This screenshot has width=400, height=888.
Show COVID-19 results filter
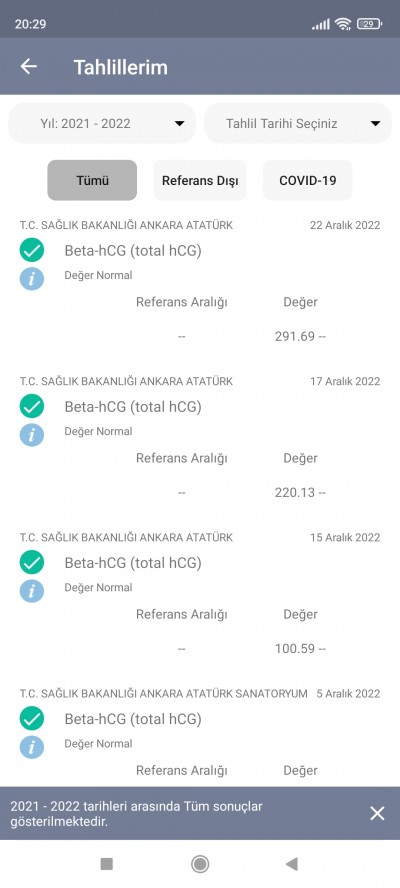coord(308,180)
